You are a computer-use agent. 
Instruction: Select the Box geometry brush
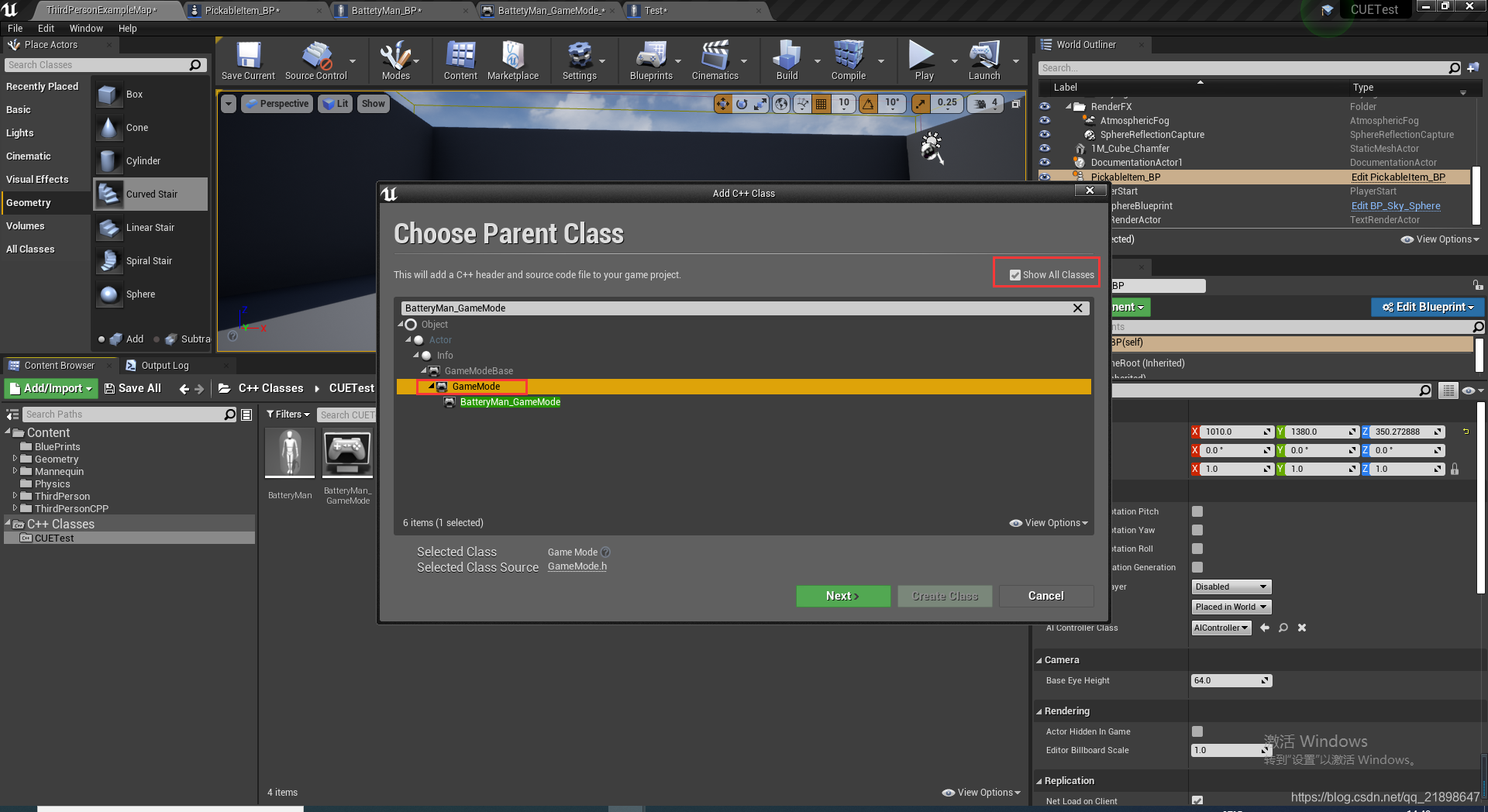coord(150,95)
